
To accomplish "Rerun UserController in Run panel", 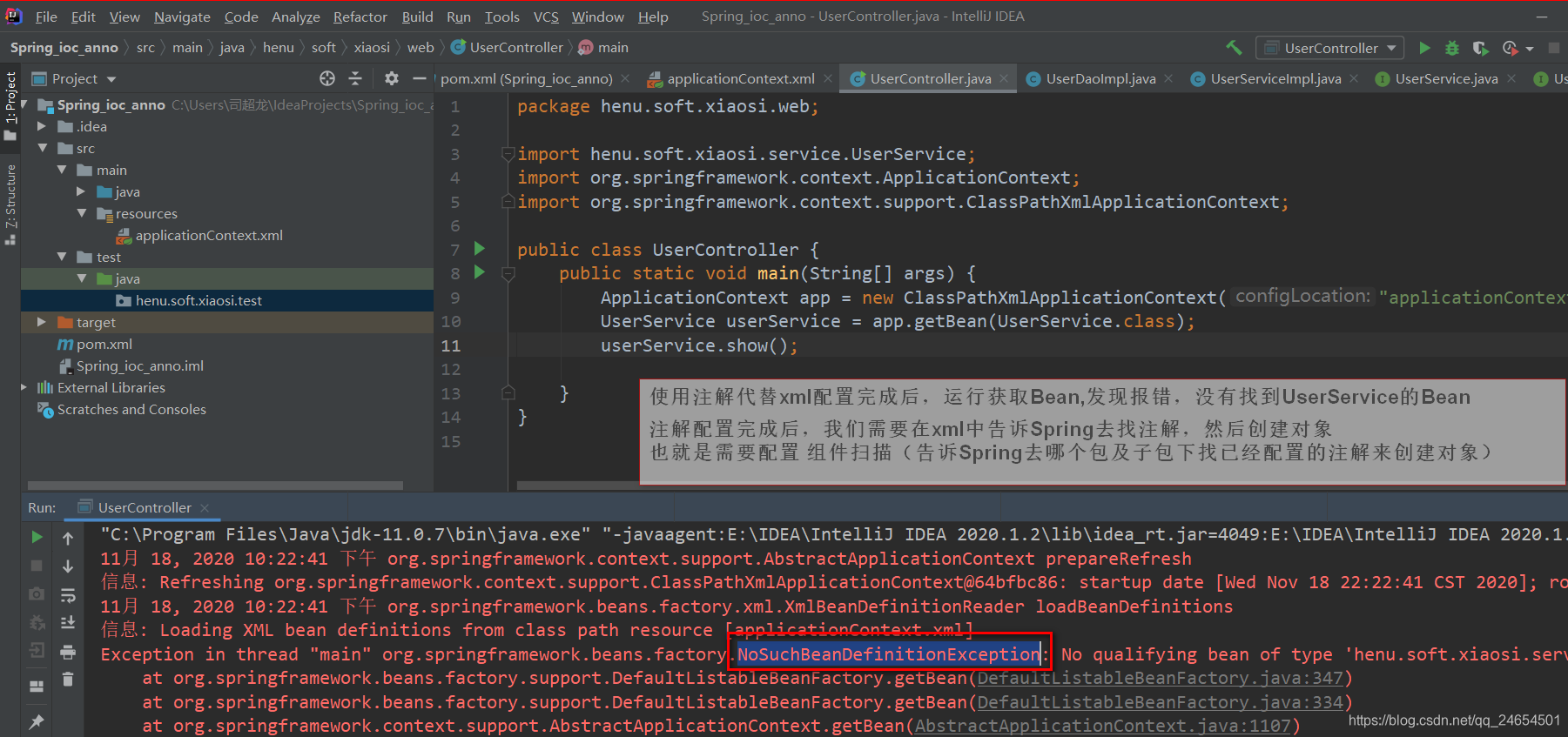I will (37, 537).
